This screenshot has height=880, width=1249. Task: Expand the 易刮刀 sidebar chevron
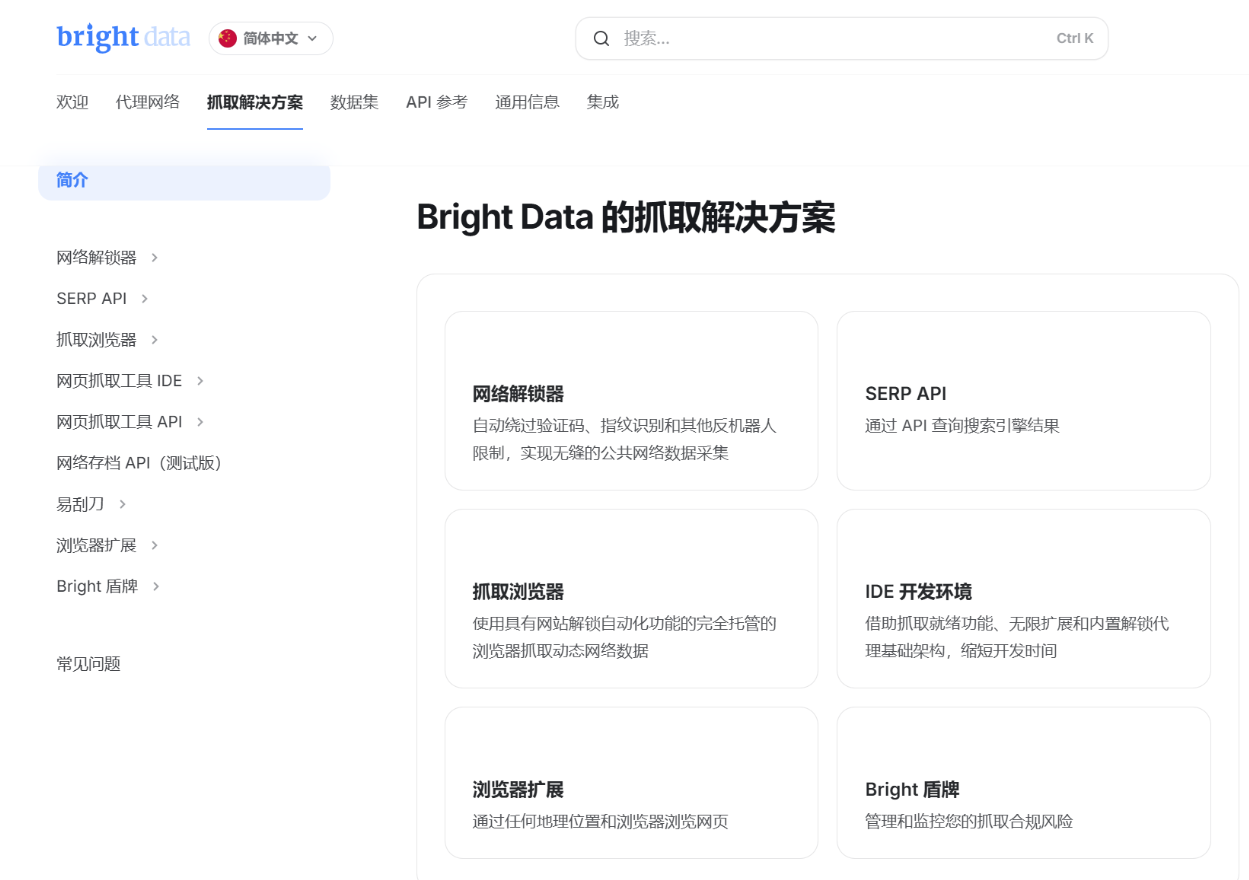tap(122, 504)
